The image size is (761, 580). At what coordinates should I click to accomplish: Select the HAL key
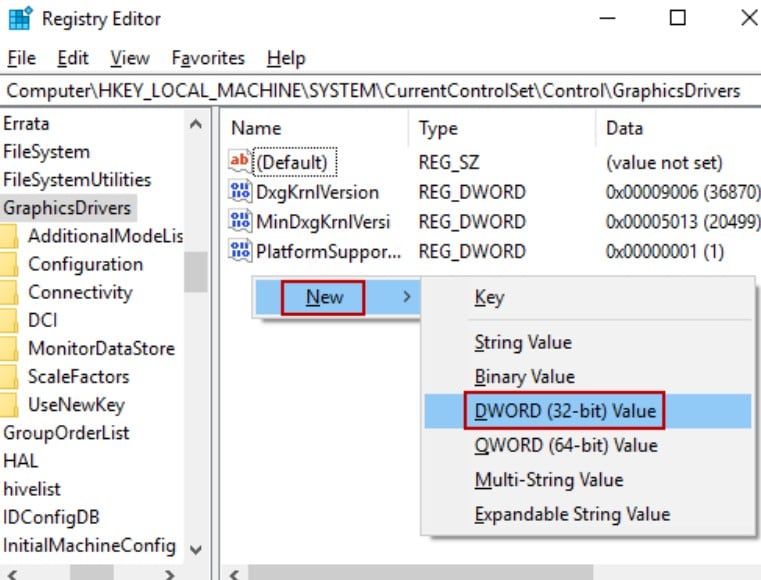coord(20,461)
